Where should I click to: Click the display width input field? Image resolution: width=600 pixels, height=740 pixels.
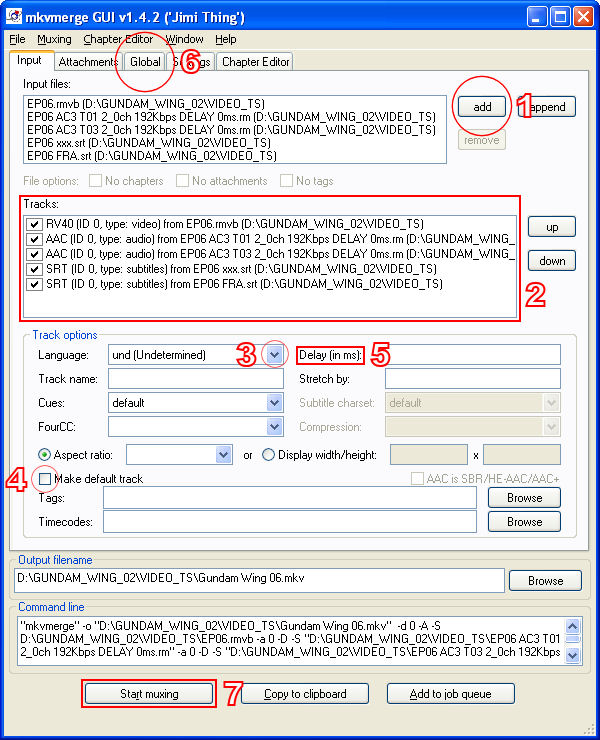(429, 455)
